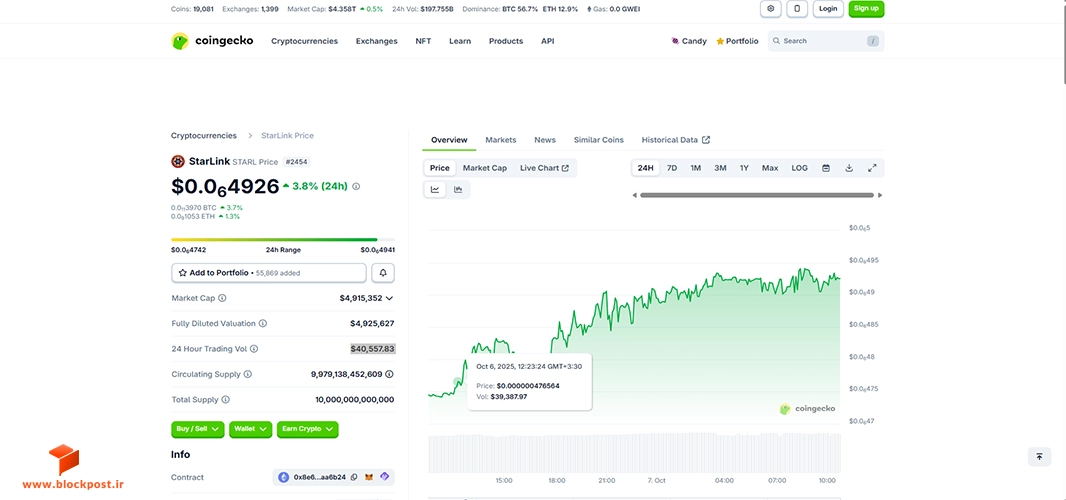The width and height of the screenshot is (1066, 500).
Task: Open the calendar date picker icon
Action: point(825,168)
